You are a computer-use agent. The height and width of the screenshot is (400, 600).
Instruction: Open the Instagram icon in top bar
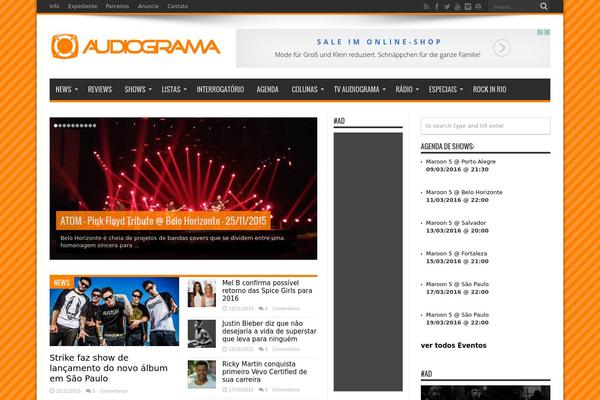468,7
